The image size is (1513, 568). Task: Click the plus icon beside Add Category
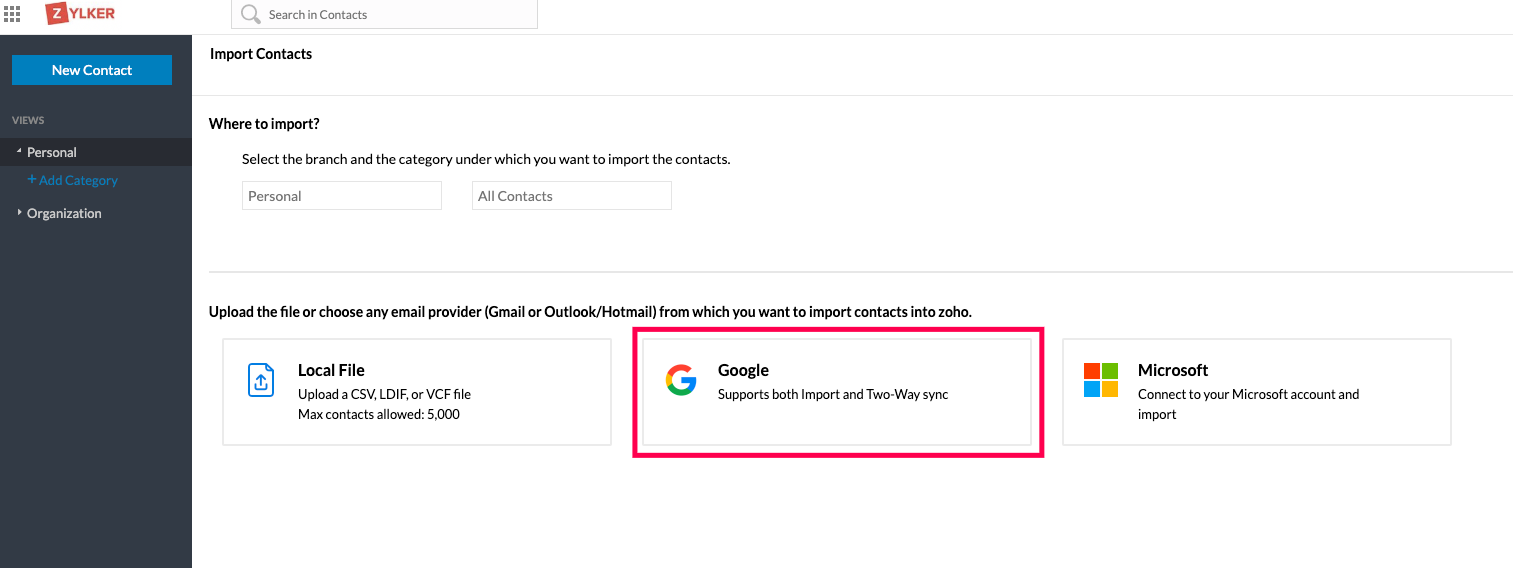click(32, 180)
